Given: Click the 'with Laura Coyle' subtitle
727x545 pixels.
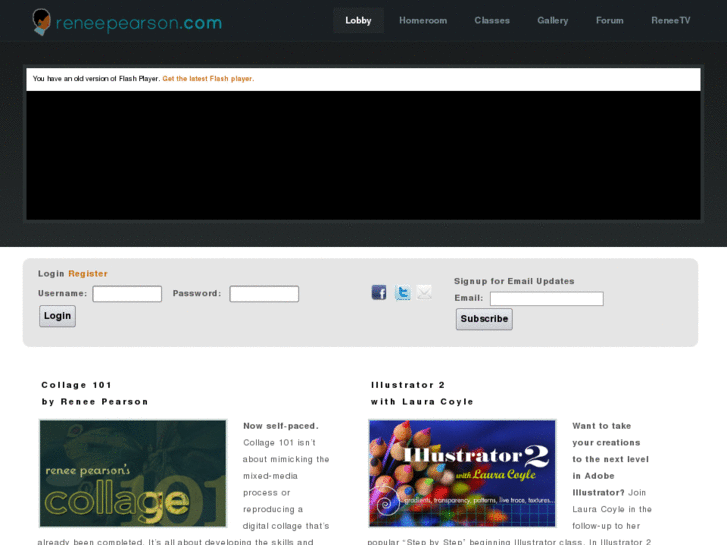Looking at the screenshot, I should coord(422,402).
